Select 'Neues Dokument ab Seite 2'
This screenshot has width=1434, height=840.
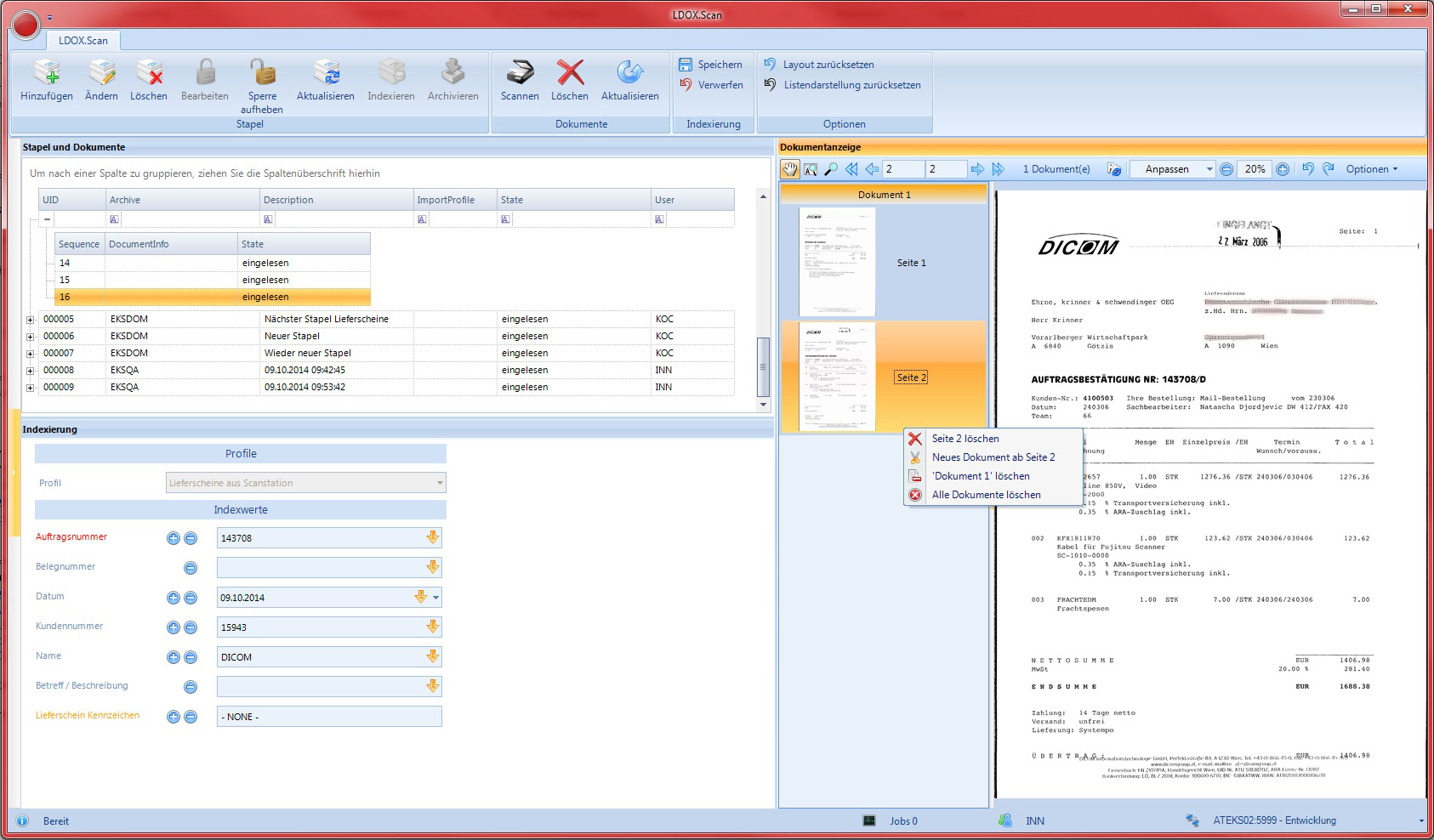(993, 457)
